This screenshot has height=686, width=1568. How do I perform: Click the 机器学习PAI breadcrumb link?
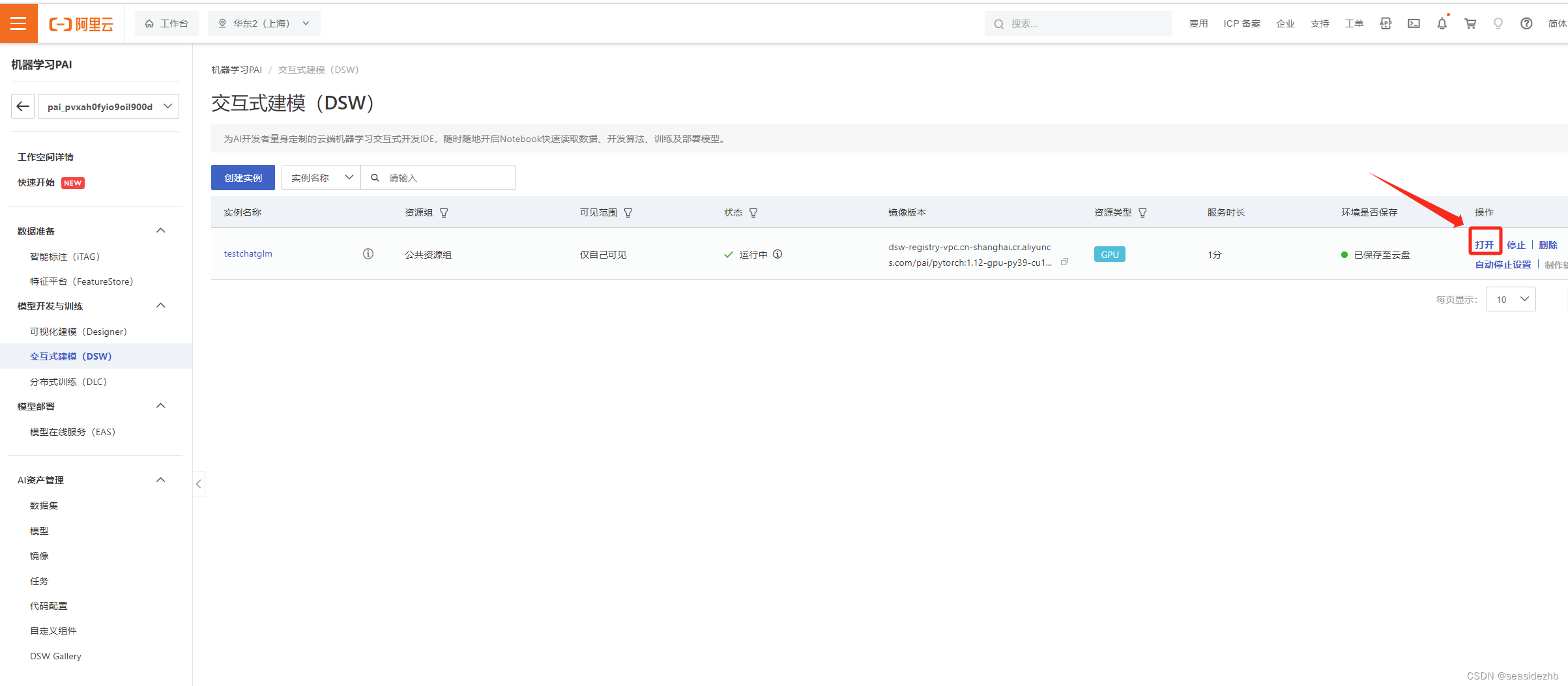236,70
